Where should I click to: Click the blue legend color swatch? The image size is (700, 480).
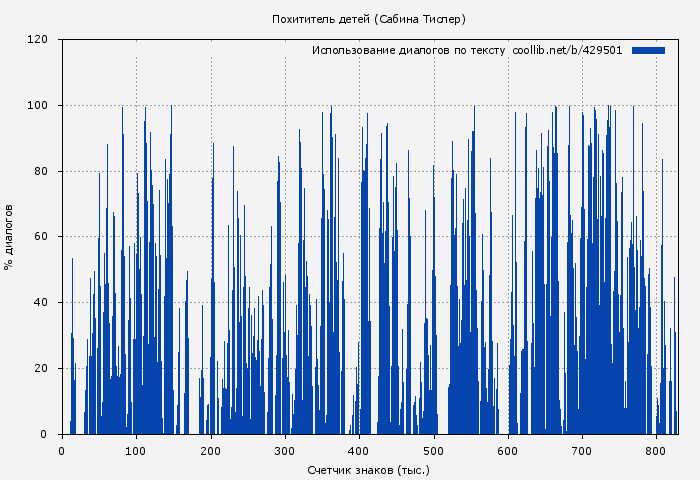[x=648, y=50]
